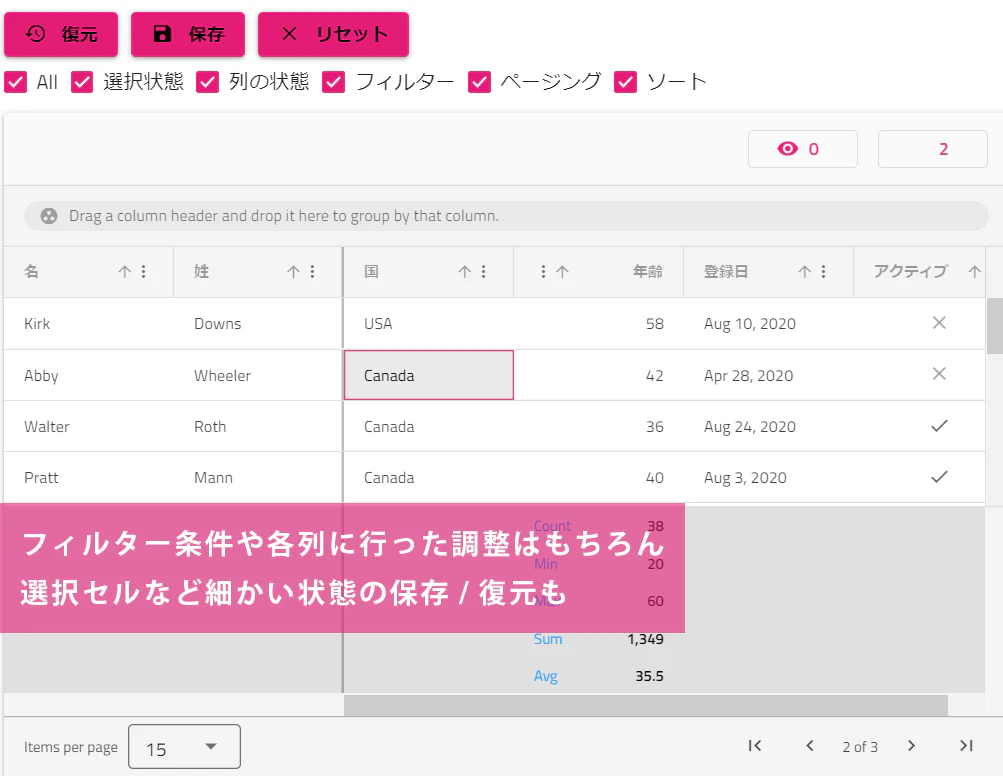Click the 復元 restore button
Viewport: 1003px width, 776px height.
61,35
